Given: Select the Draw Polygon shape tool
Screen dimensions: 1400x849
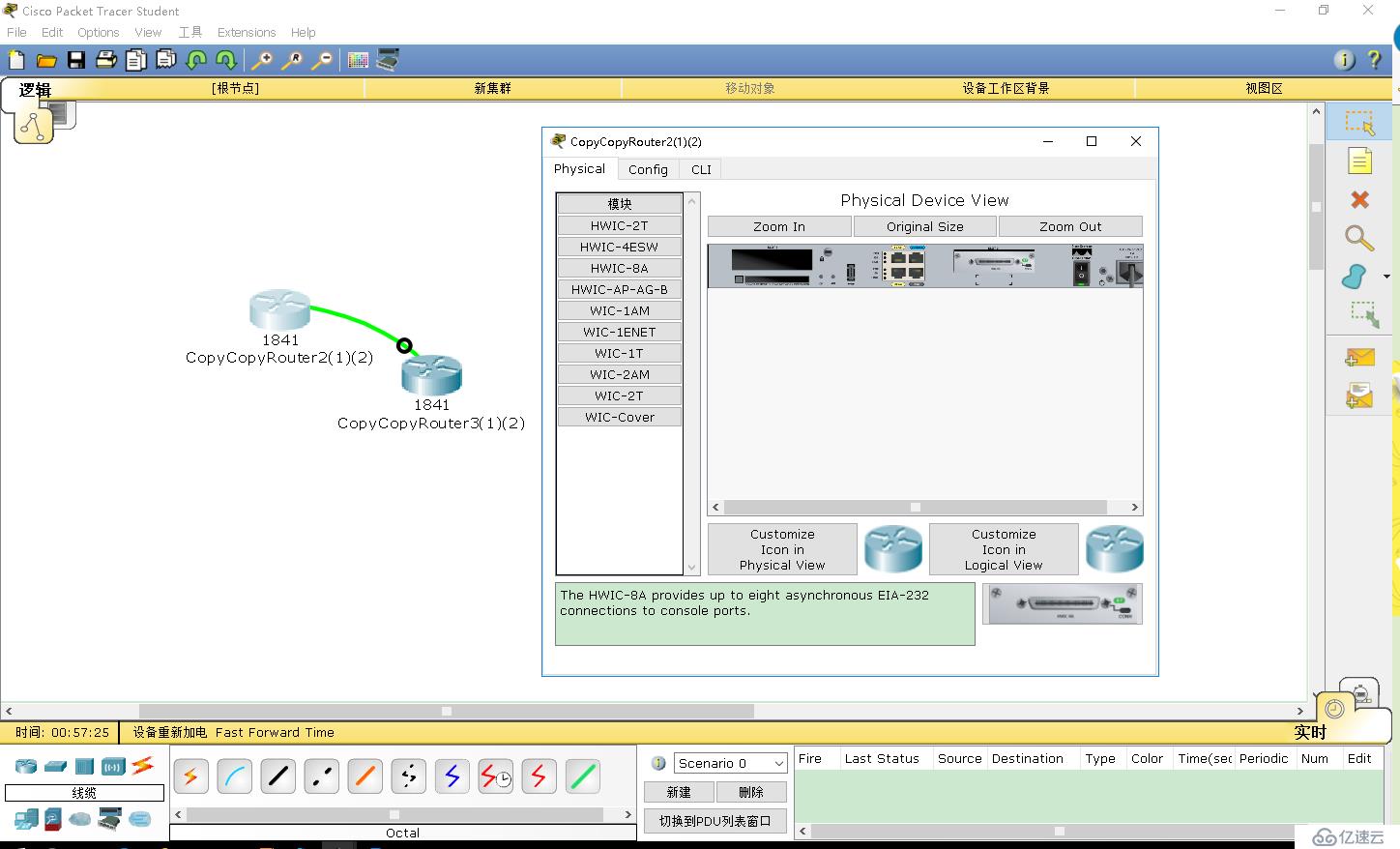Looking at the screenshot, I should [x=1355, y=277].
